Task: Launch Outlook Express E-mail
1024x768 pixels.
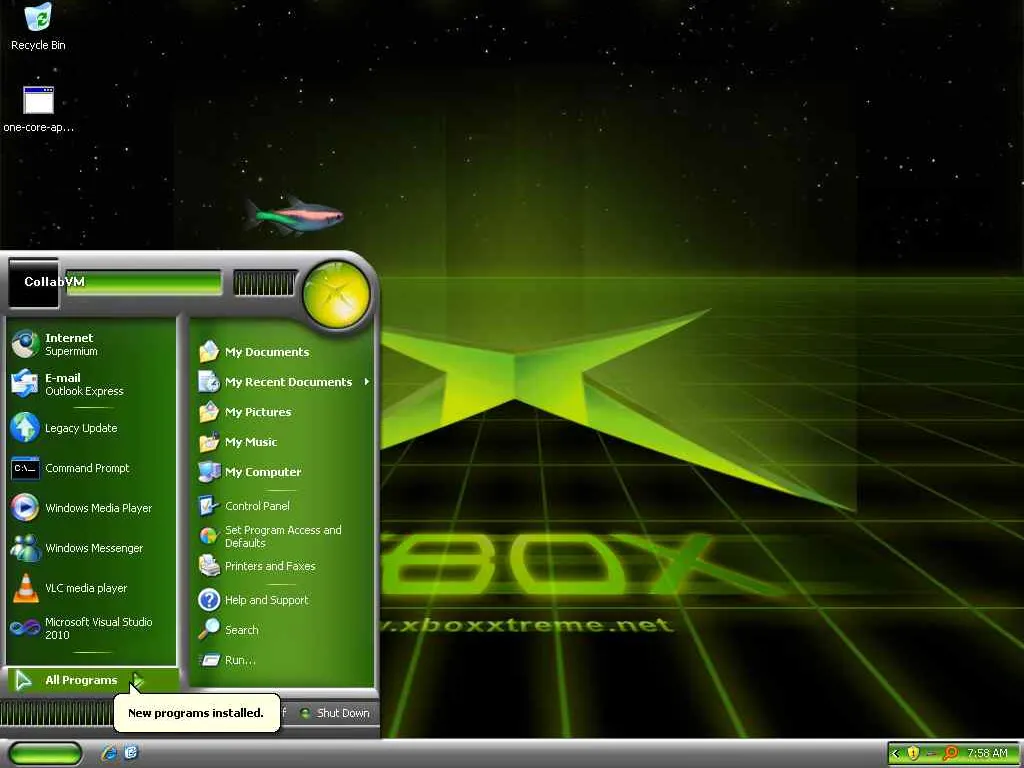Action: click(x=91, y=384)
